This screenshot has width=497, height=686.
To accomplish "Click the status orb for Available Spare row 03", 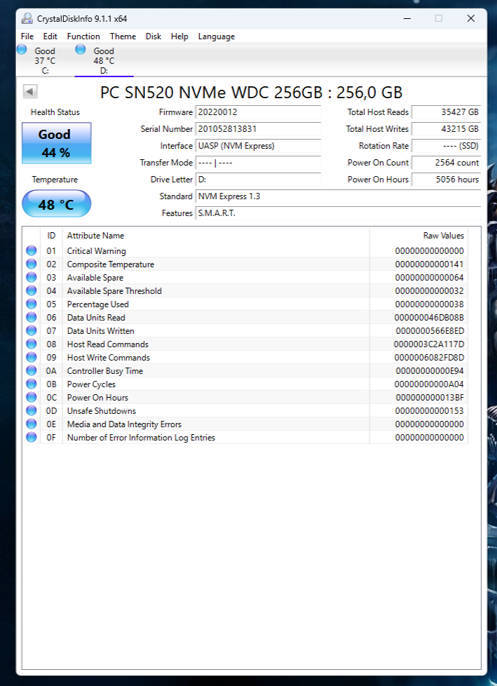I will (x=31, y=277).
